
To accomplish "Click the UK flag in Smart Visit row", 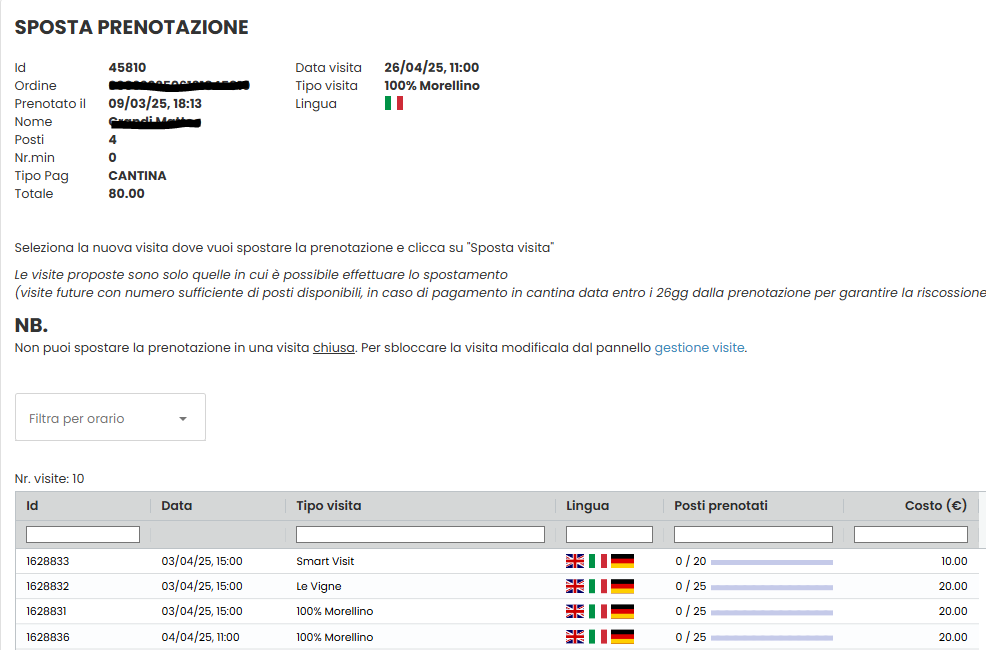I will [x=575, y=561].
